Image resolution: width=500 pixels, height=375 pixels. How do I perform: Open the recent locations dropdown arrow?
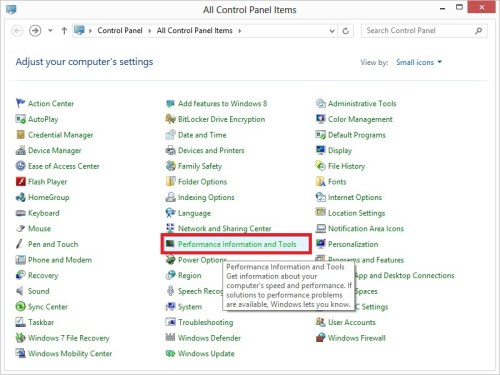pos(50,31)
